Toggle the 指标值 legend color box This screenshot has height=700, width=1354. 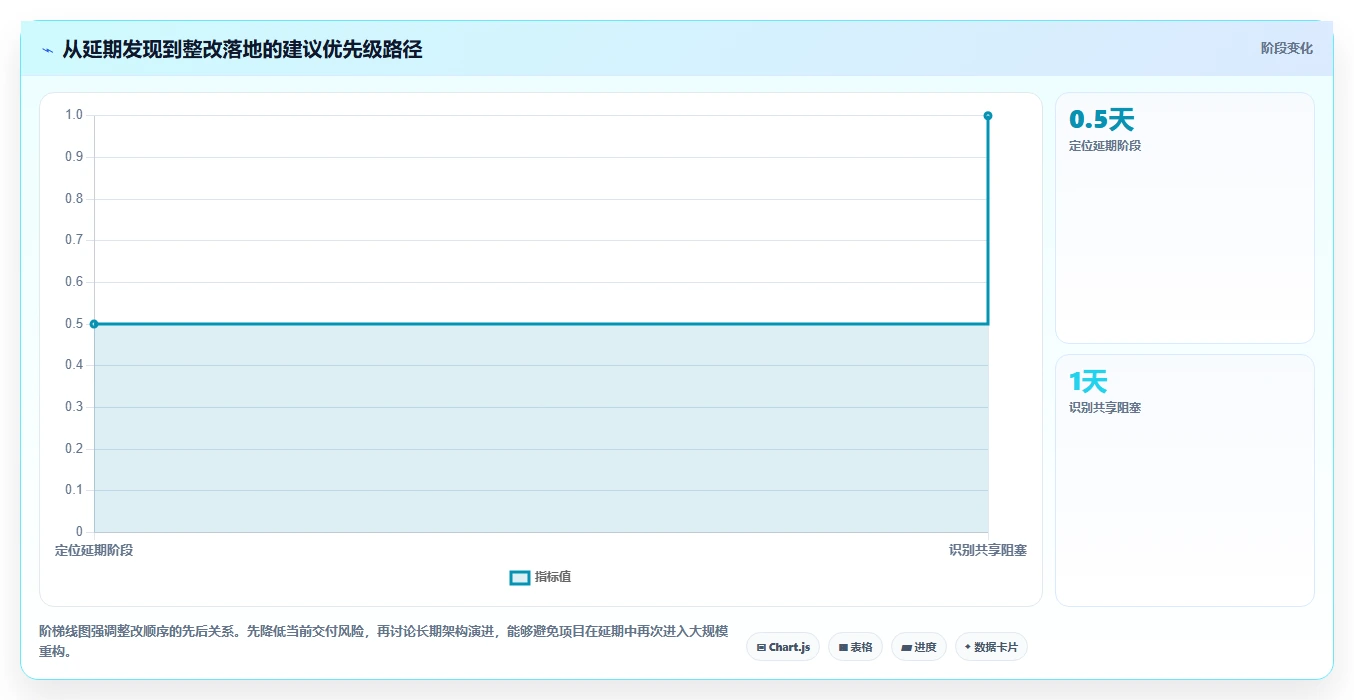tap(520, 577)
